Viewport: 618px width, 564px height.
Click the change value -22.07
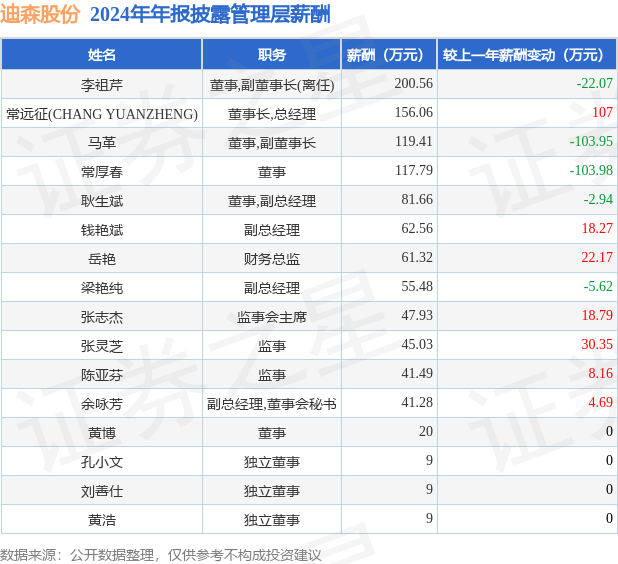[x=594, y=83]
